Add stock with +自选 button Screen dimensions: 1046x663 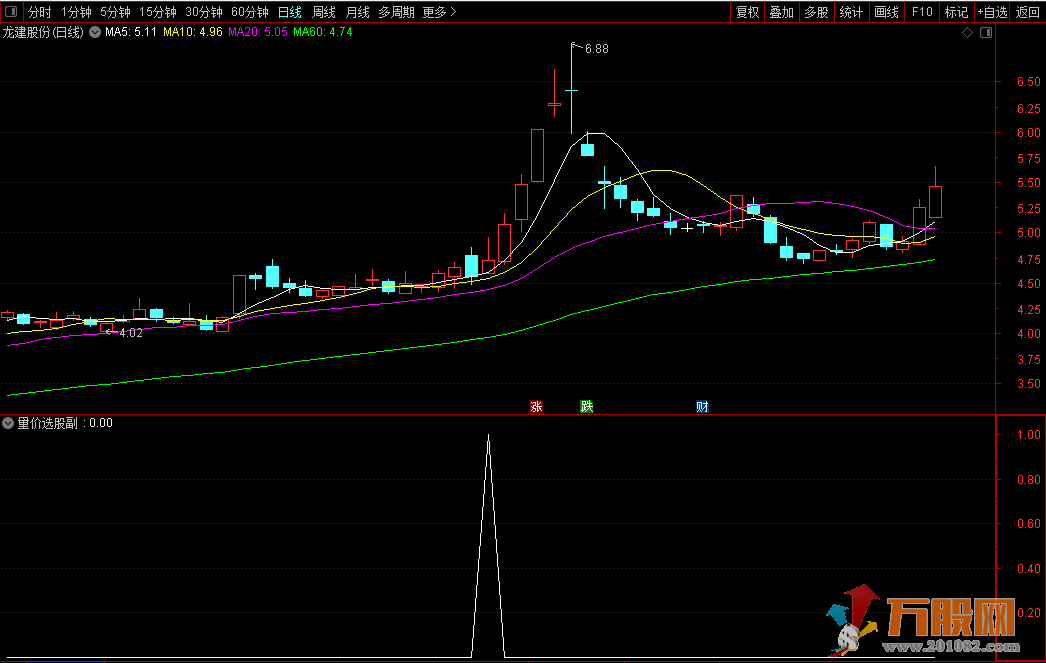tap(992, 12)
